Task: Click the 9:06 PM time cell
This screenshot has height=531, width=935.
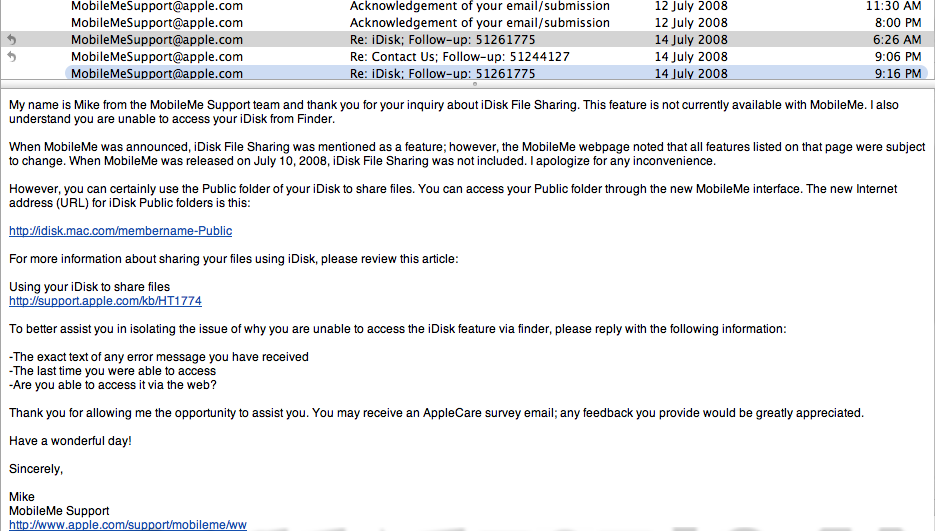Action: 898,57
